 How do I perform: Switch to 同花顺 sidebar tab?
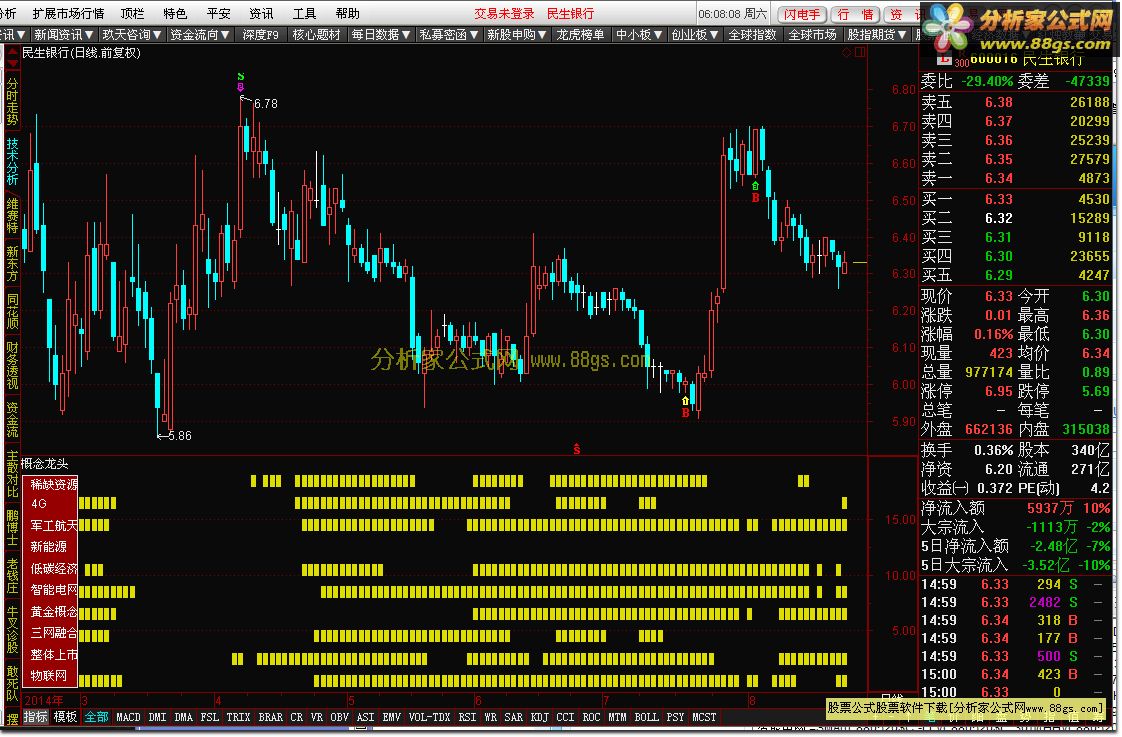[12, 311]
